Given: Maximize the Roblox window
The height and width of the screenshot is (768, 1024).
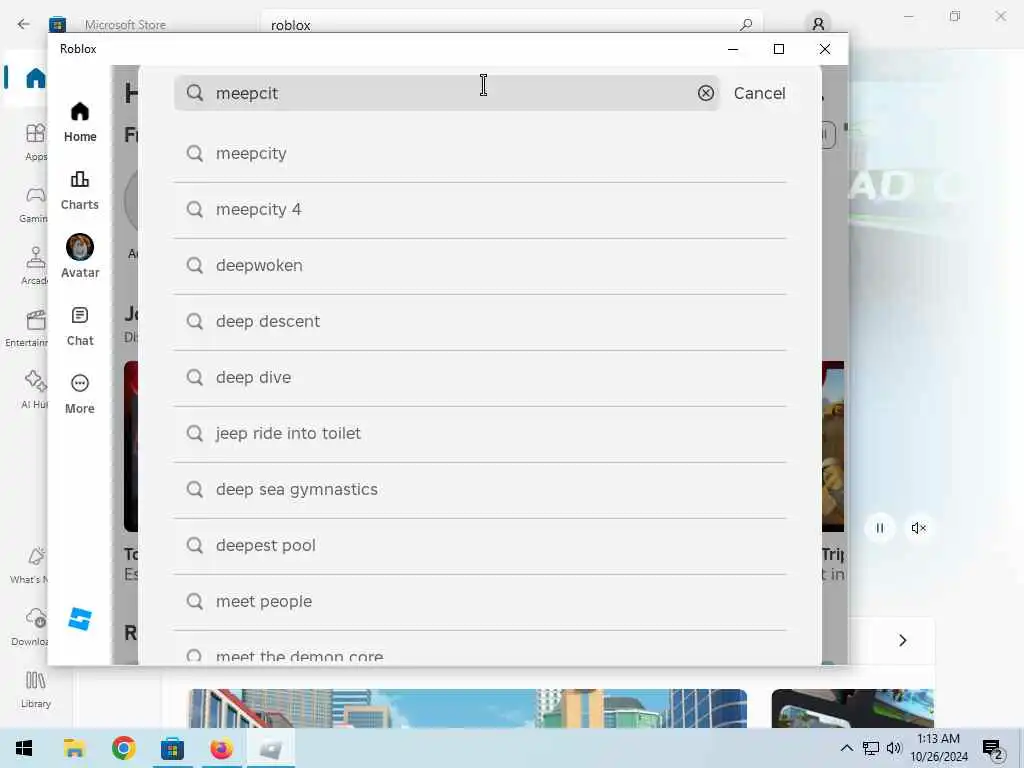Looking at the screenshot, I should pos(778,49).
